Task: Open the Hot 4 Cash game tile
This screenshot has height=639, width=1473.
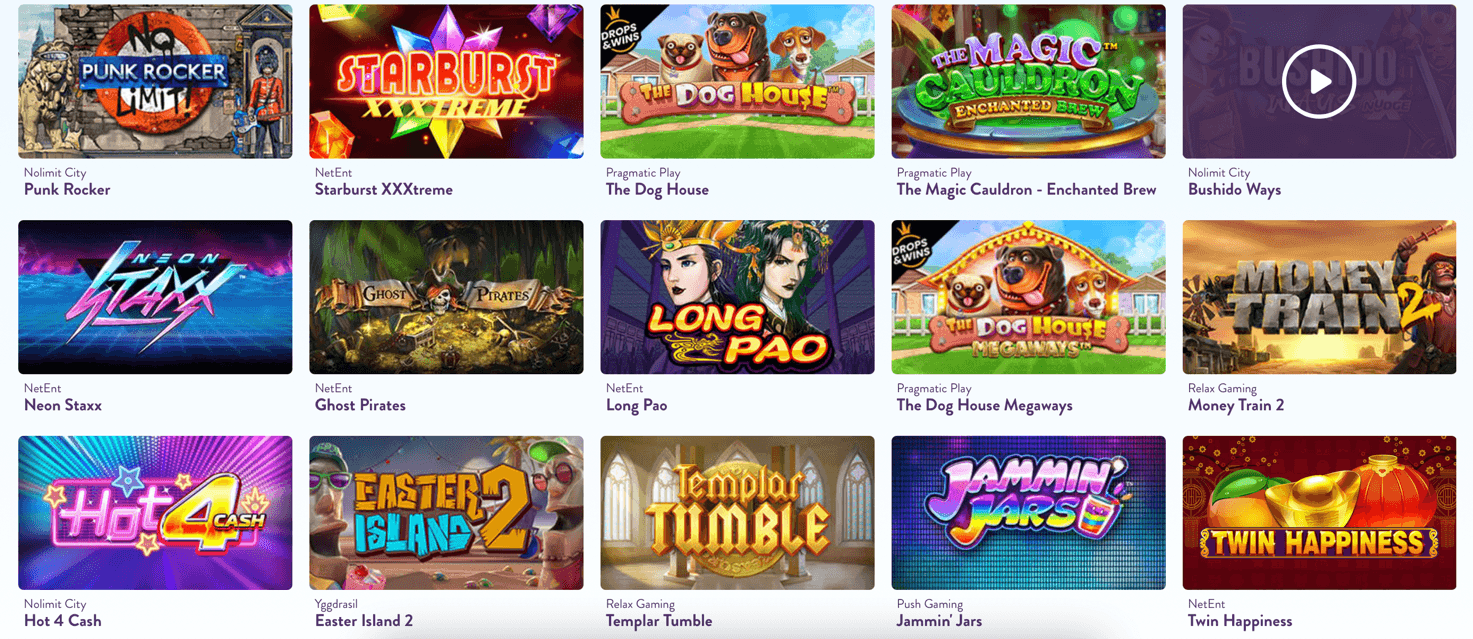Action: pos(155,513)
